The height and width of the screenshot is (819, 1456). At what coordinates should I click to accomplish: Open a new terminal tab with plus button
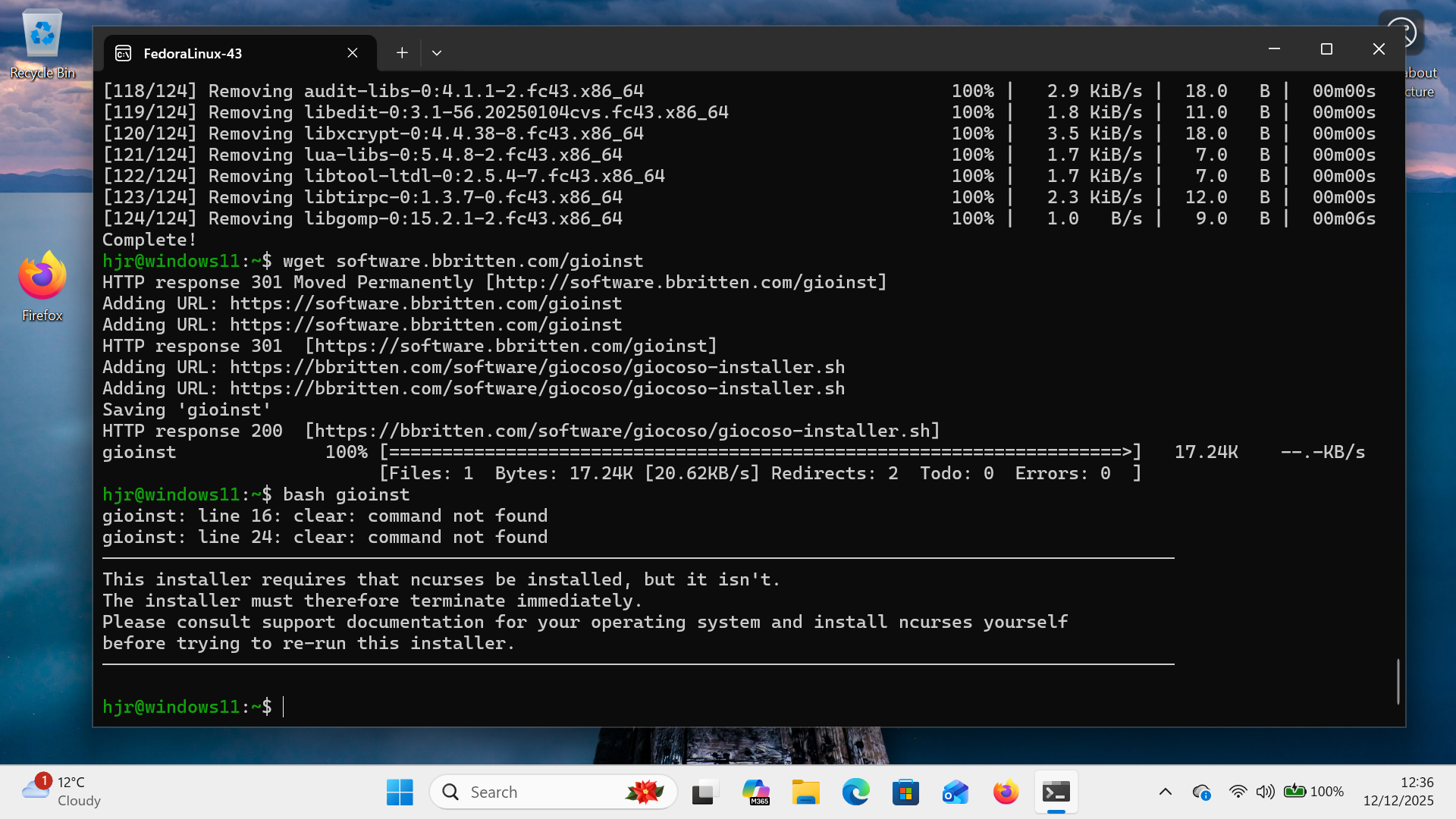click(402, 53)
